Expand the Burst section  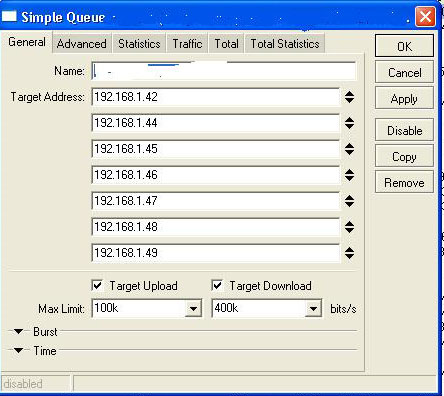coord(18,332)
